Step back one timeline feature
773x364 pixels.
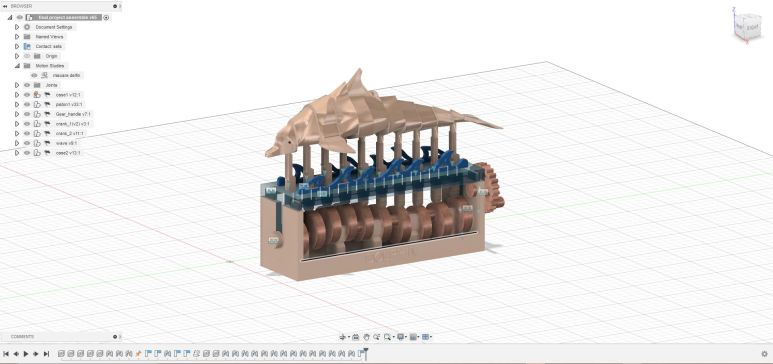click(x=16, y=354)
